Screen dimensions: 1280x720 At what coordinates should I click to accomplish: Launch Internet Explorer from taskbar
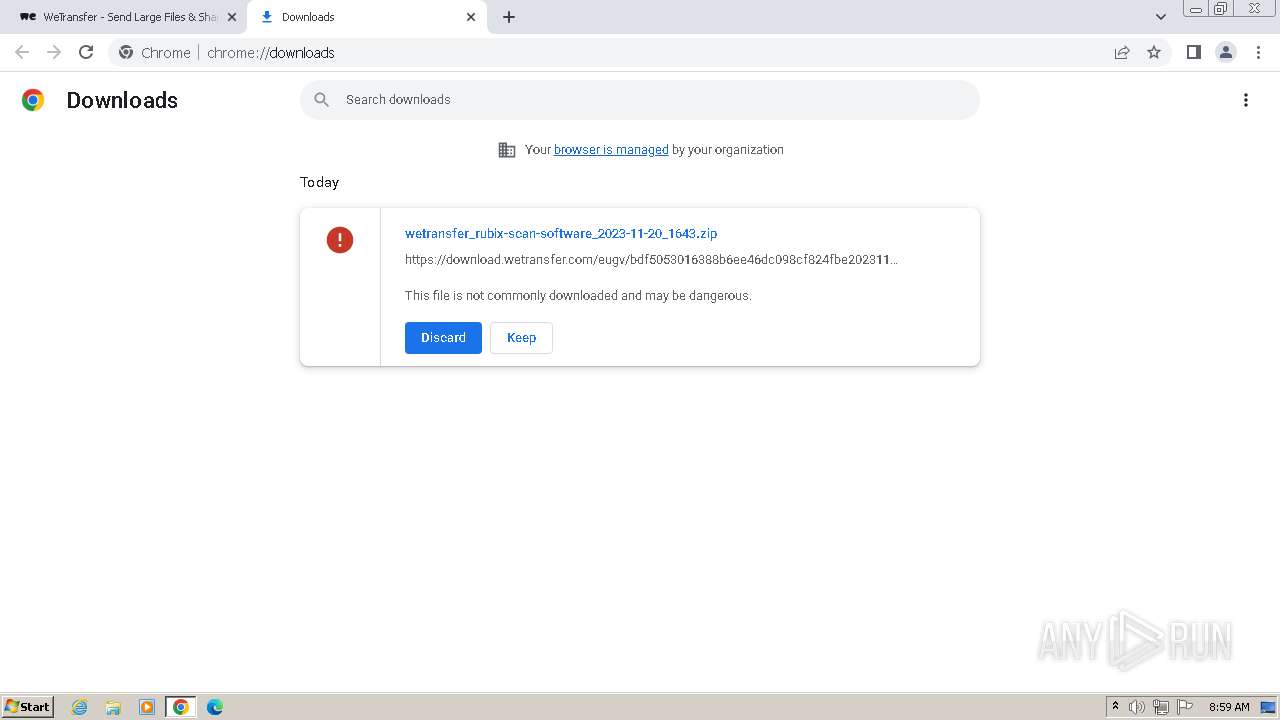point(80,707)
